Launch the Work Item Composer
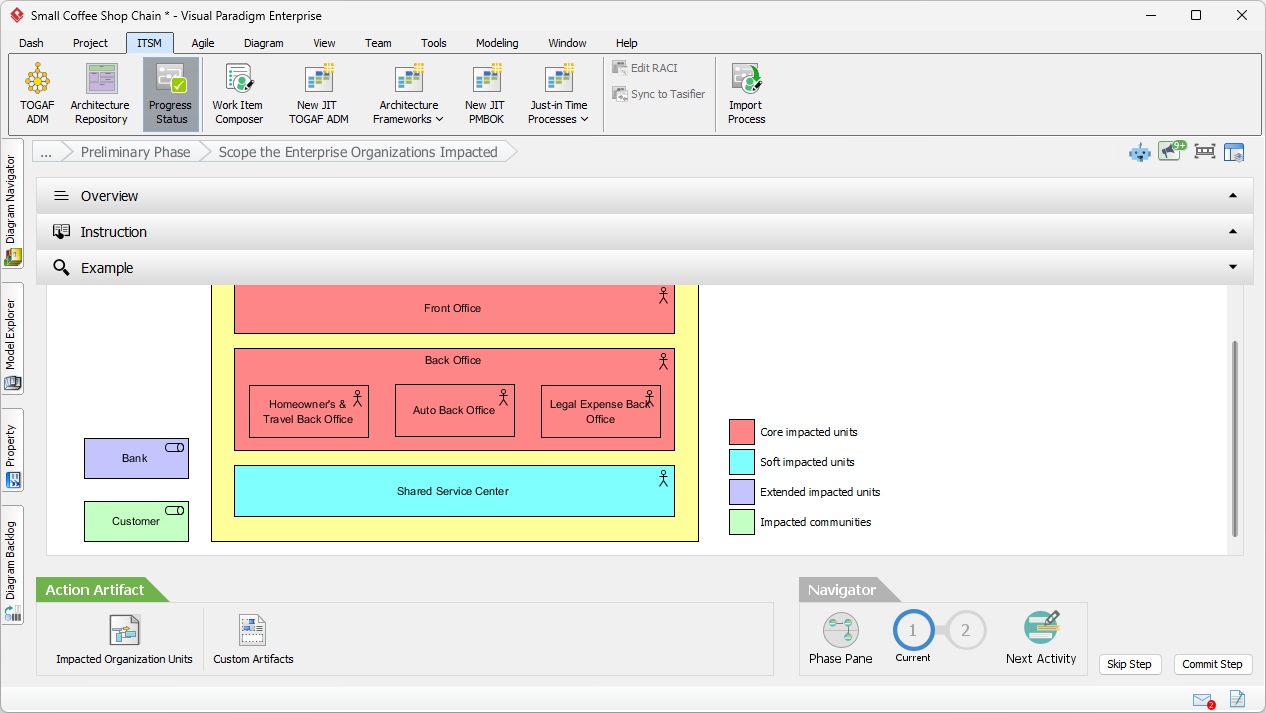The height and width of the screenshot is (713, 1266). tap(238, 93)
